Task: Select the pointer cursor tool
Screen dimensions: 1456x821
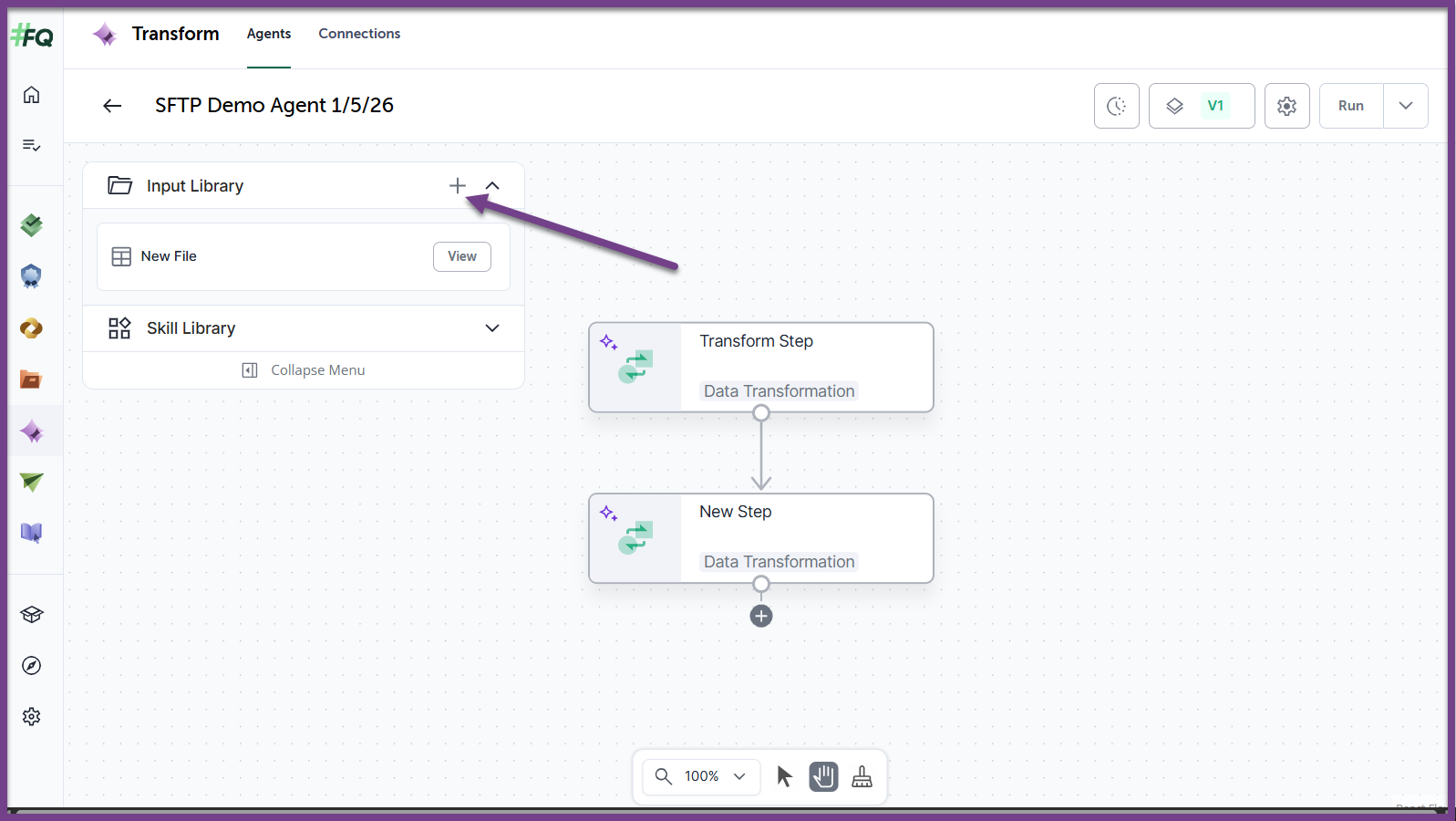Action: click(784, 776)
